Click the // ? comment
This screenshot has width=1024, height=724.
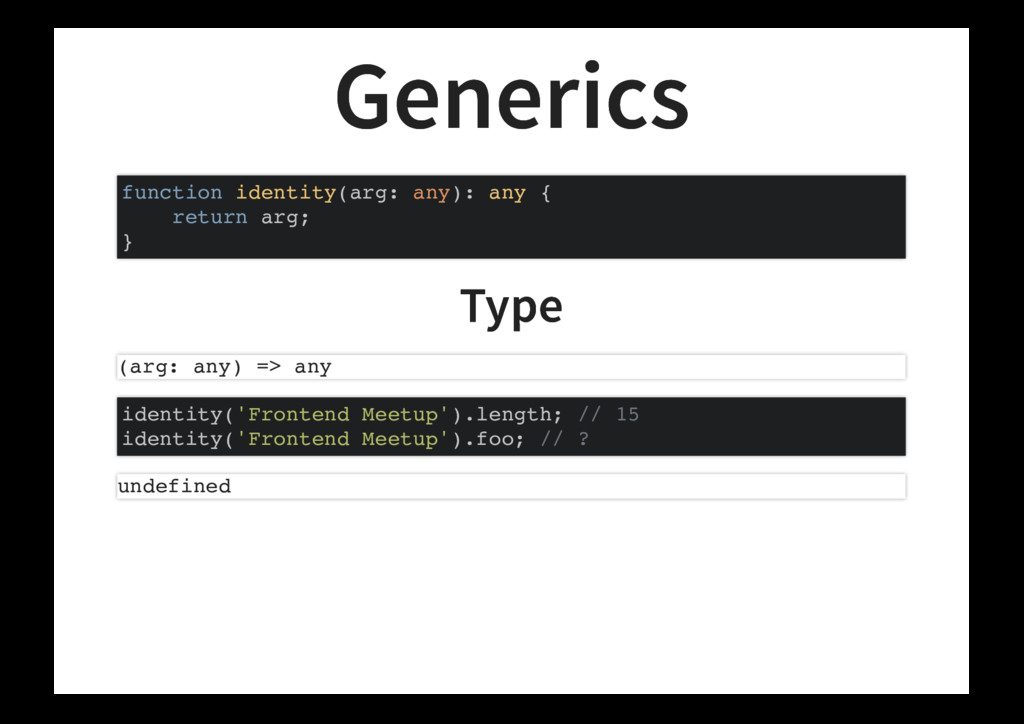564,439
